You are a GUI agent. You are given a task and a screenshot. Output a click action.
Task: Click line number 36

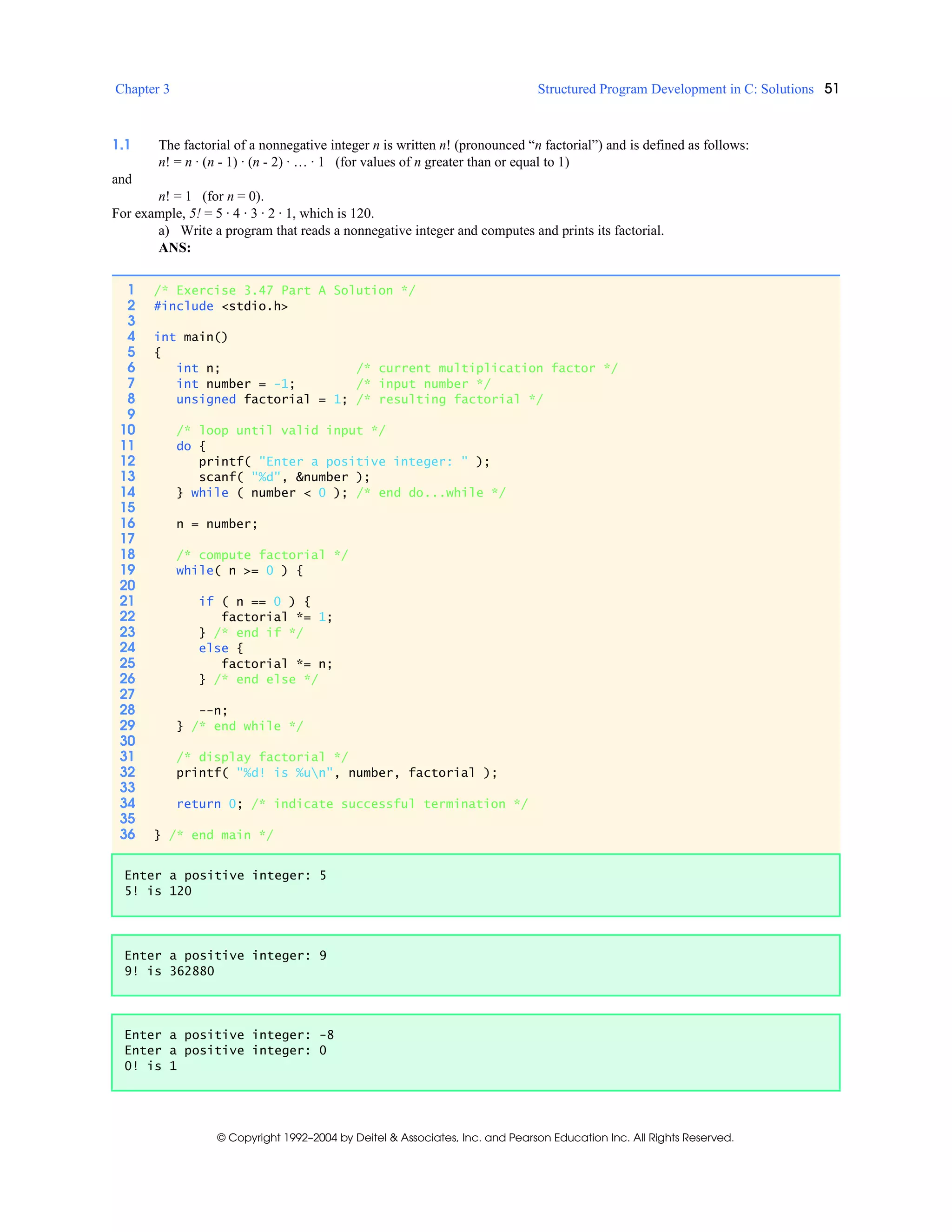point(127,835)
